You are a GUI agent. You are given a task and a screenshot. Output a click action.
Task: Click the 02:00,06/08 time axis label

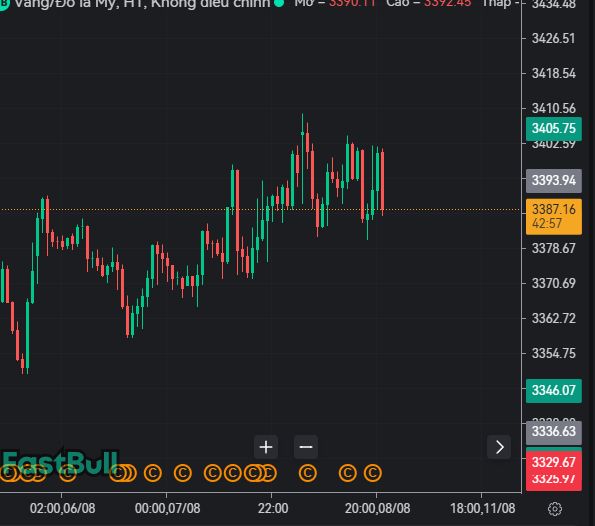[62, 509]
